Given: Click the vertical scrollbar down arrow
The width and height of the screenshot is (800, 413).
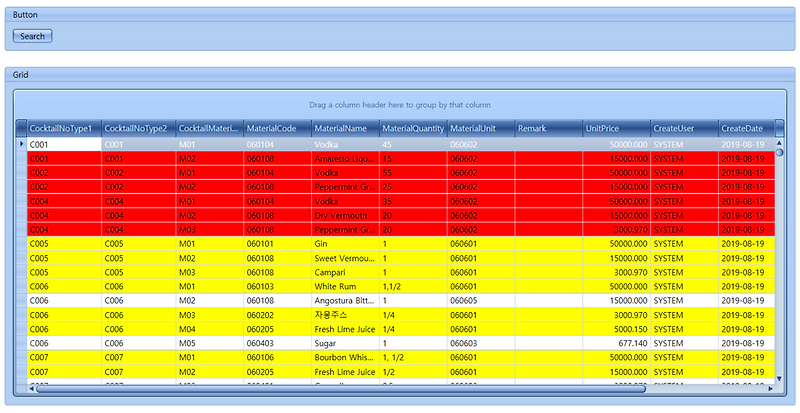Looking at the screenshot, I should pos(779,378).
